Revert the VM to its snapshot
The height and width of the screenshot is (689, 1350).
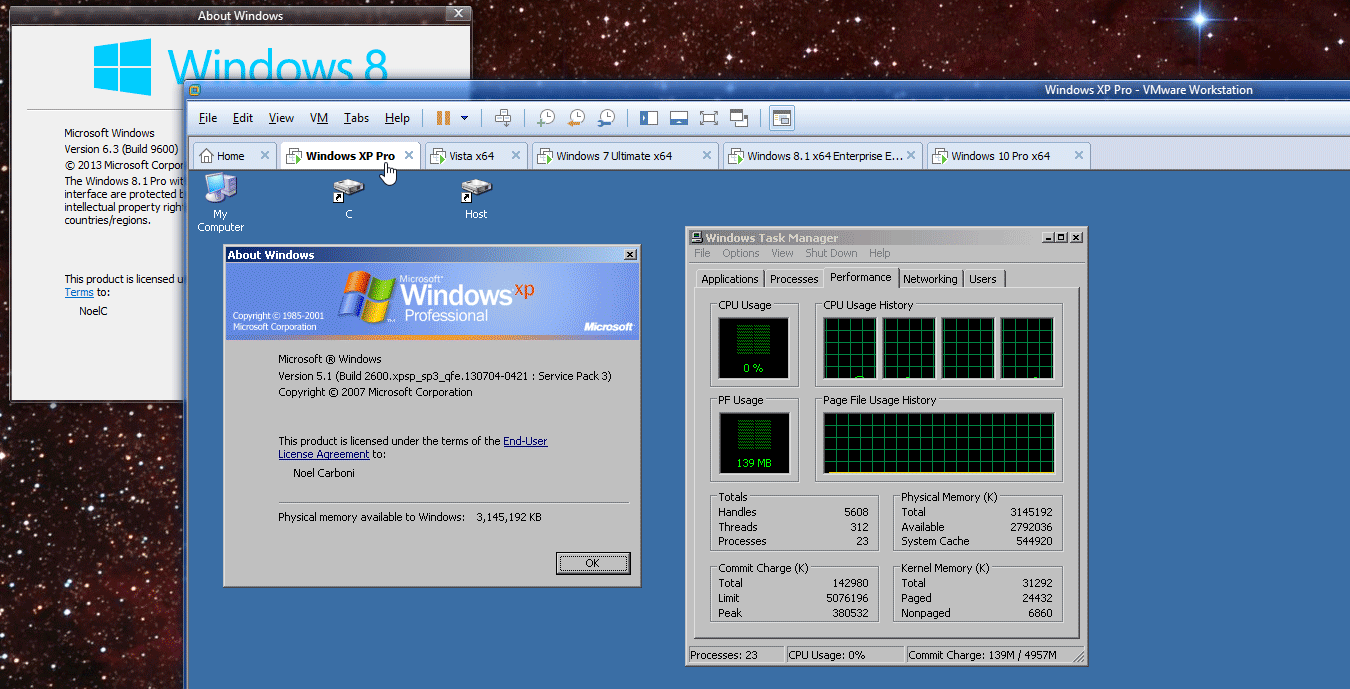(576, 118)
